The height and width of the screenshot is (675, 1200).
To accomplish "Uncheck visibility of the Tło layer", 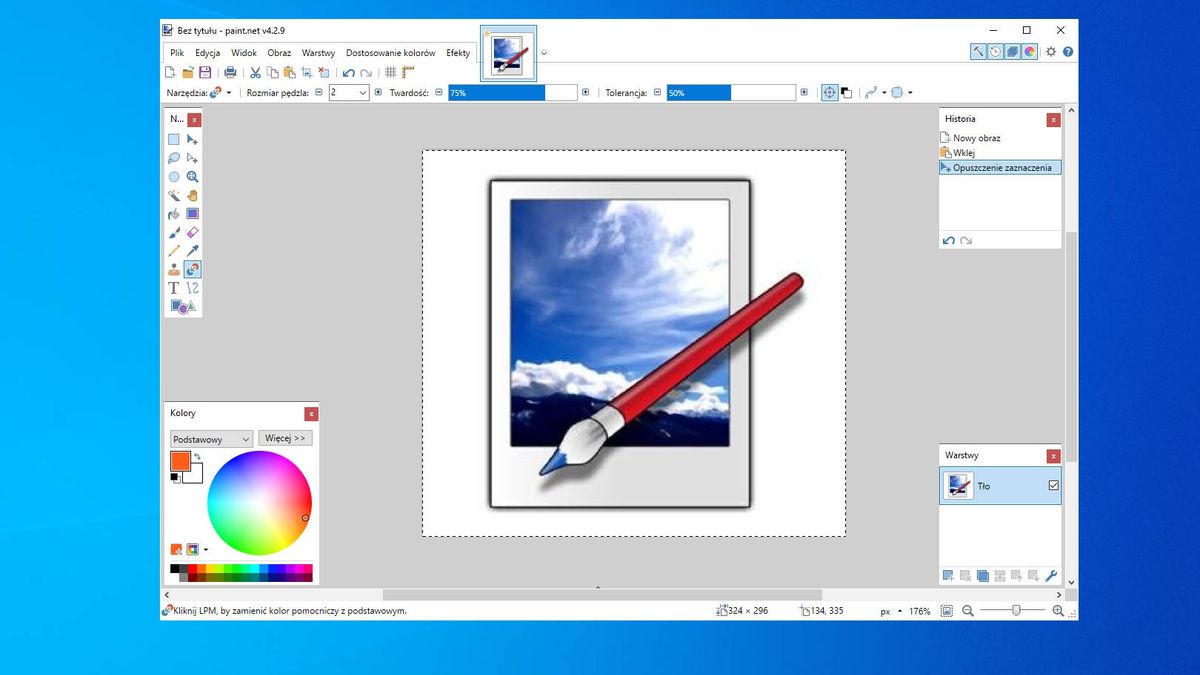I will tap(1053, 486).
